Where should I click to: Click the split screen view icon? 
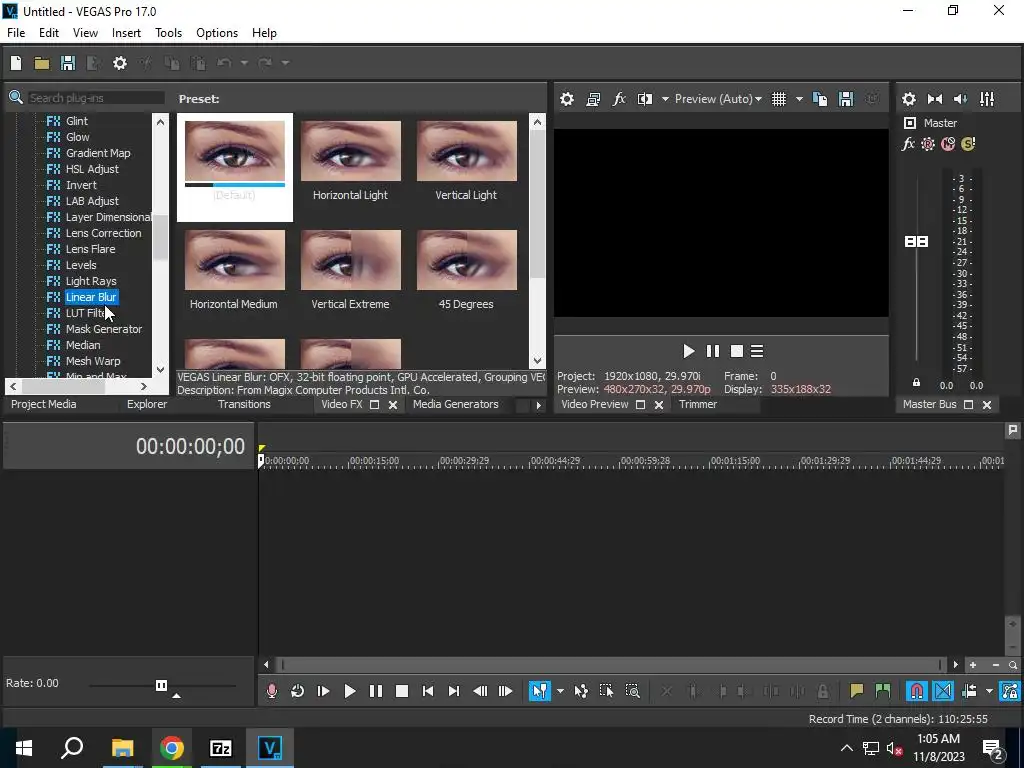[645, 99]
